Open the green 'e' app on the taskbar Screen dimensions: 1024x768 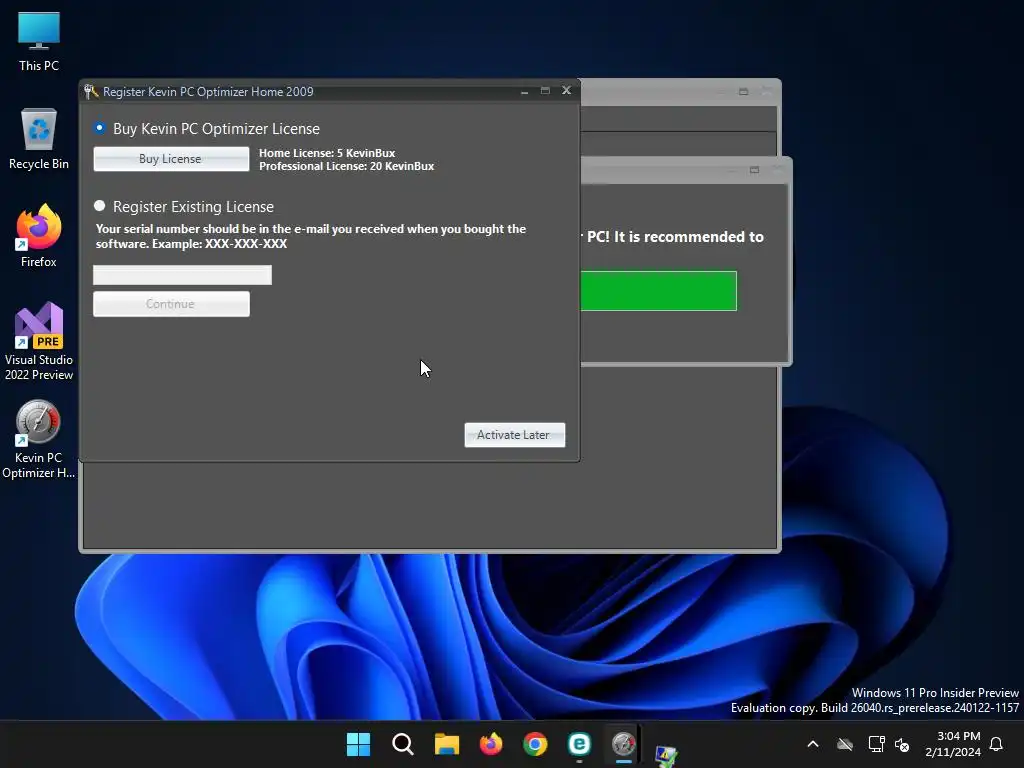pyautogui.click(x=579, y=744)
